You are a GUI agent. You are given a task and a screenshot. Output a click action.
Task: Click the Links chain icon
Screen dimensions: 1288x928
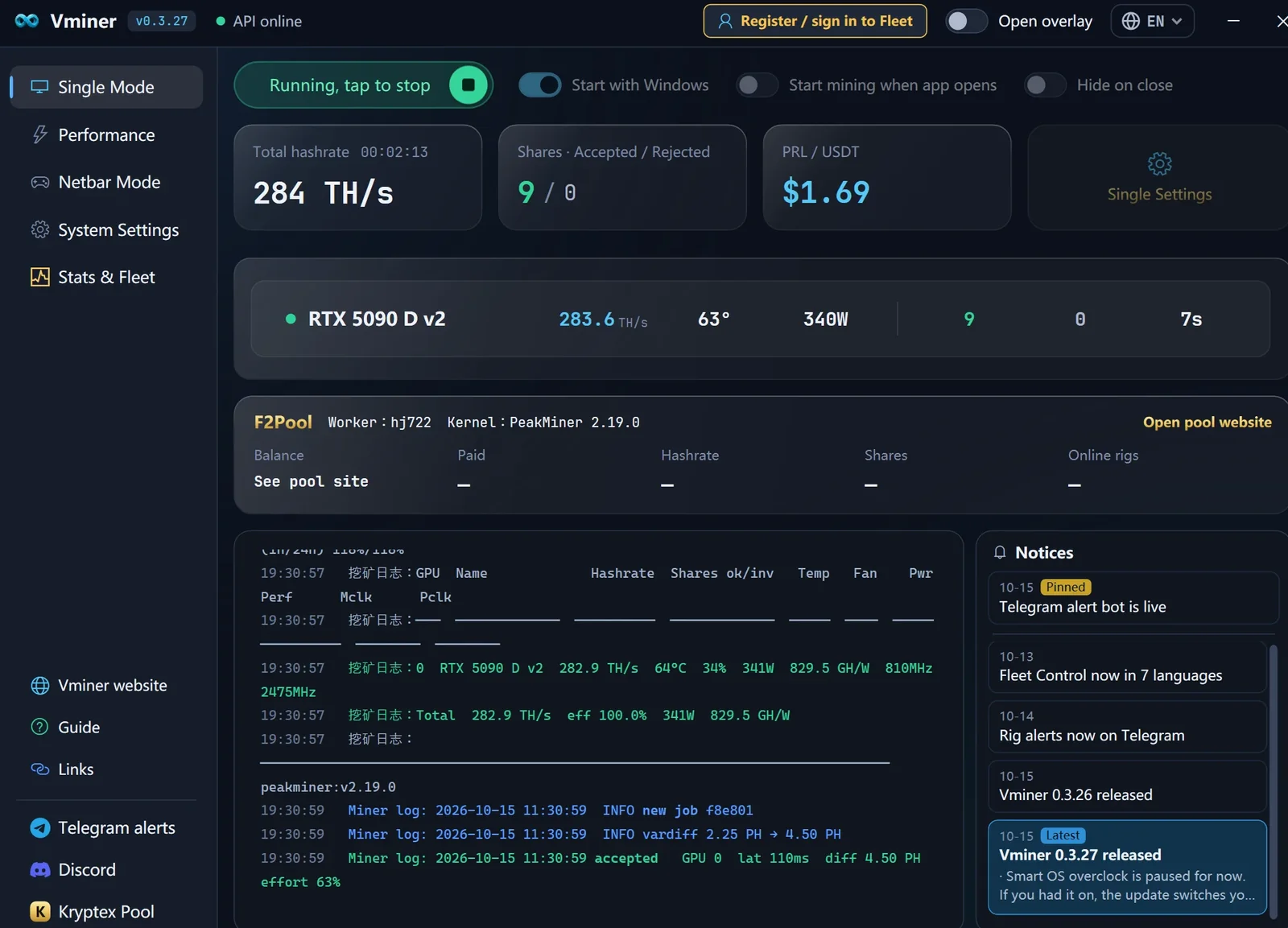pos(39,769)
